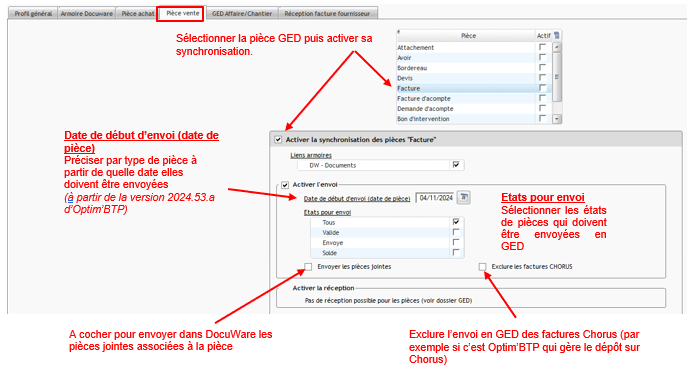
Task: Click the date de début d'envoi field
Action: click(436, 198)
